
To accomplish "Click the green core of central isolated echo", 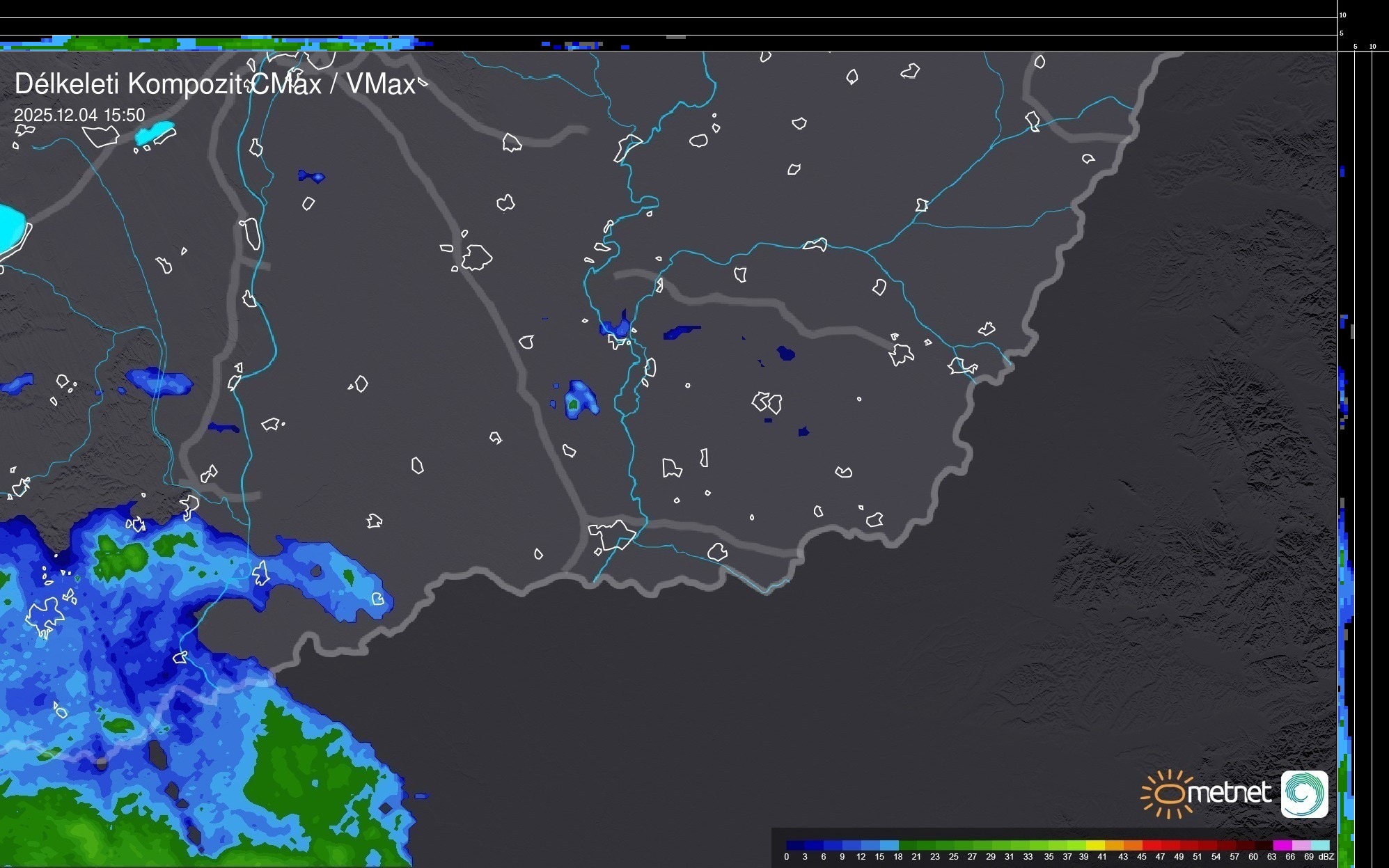I will coord(573,404).
